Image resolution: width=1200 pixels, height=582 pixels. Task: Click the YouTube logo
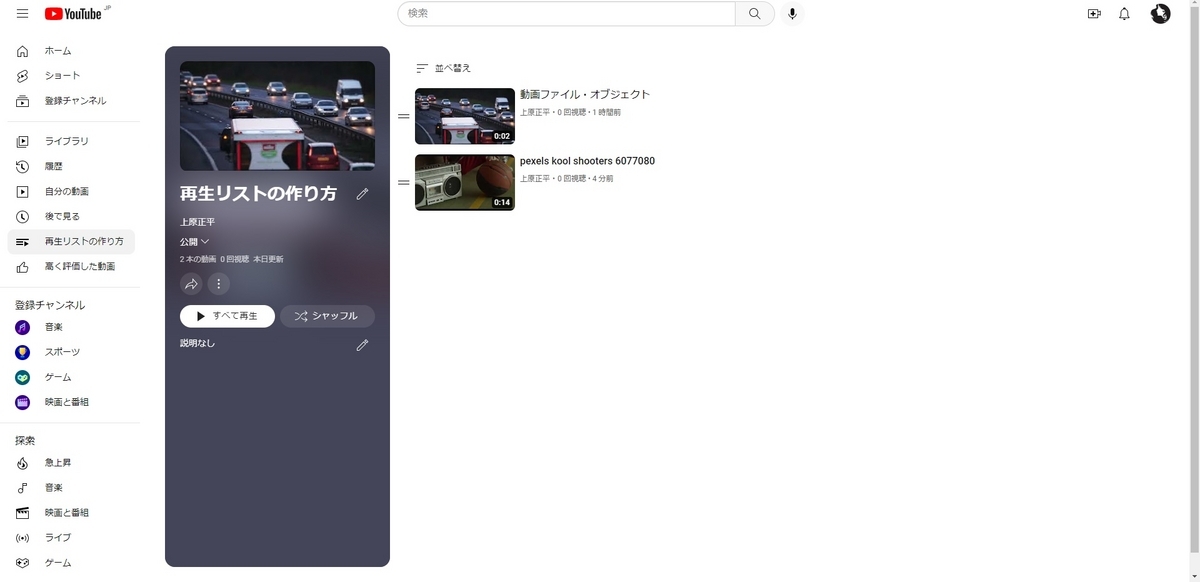[70, 14]
